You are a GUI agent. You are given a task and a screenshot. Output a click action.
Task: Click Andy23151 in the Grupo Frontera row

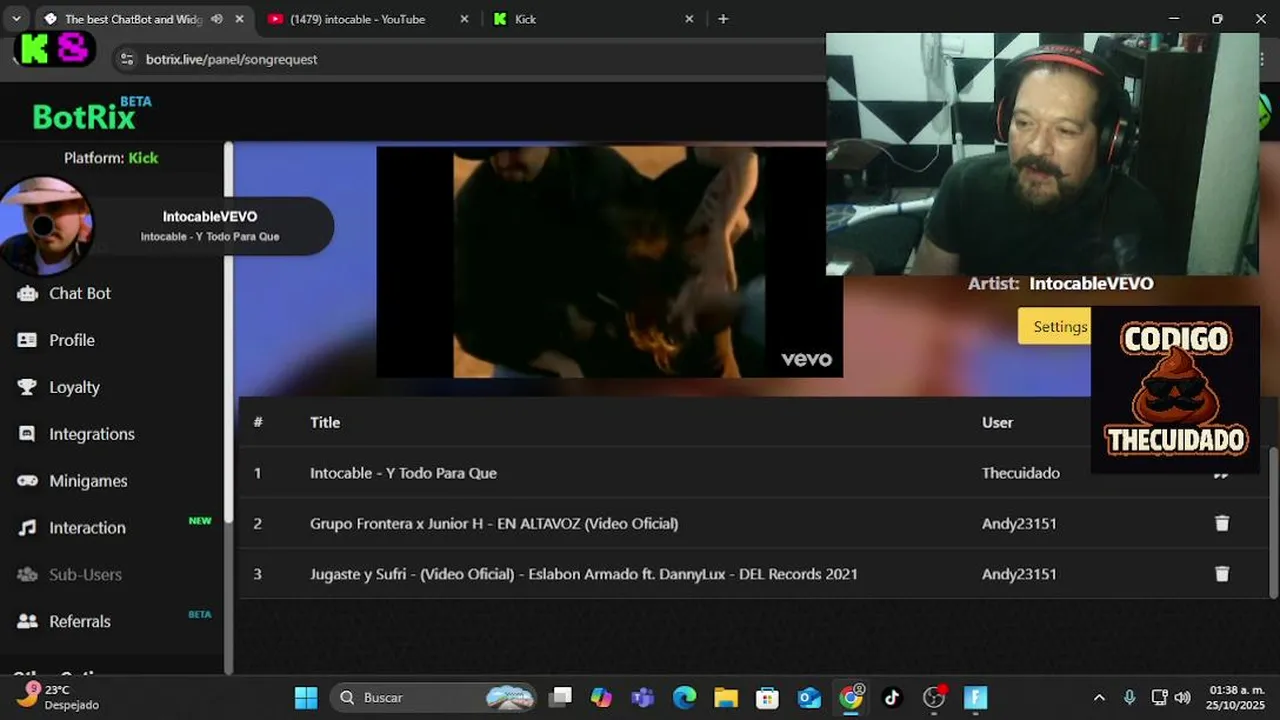tap(1019, 523)
